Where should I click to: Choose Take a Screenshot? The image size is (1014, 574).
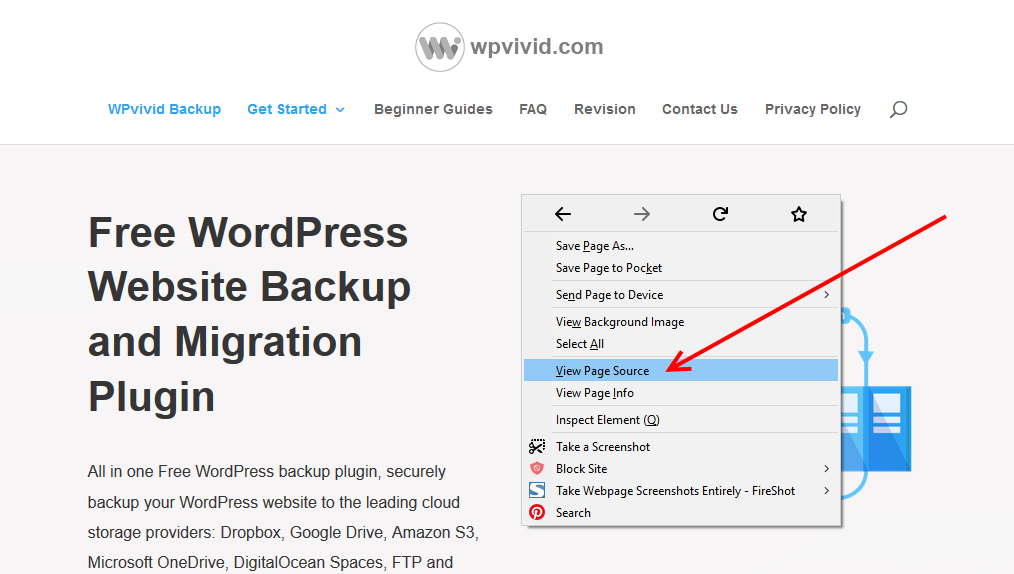click(681, 447)
